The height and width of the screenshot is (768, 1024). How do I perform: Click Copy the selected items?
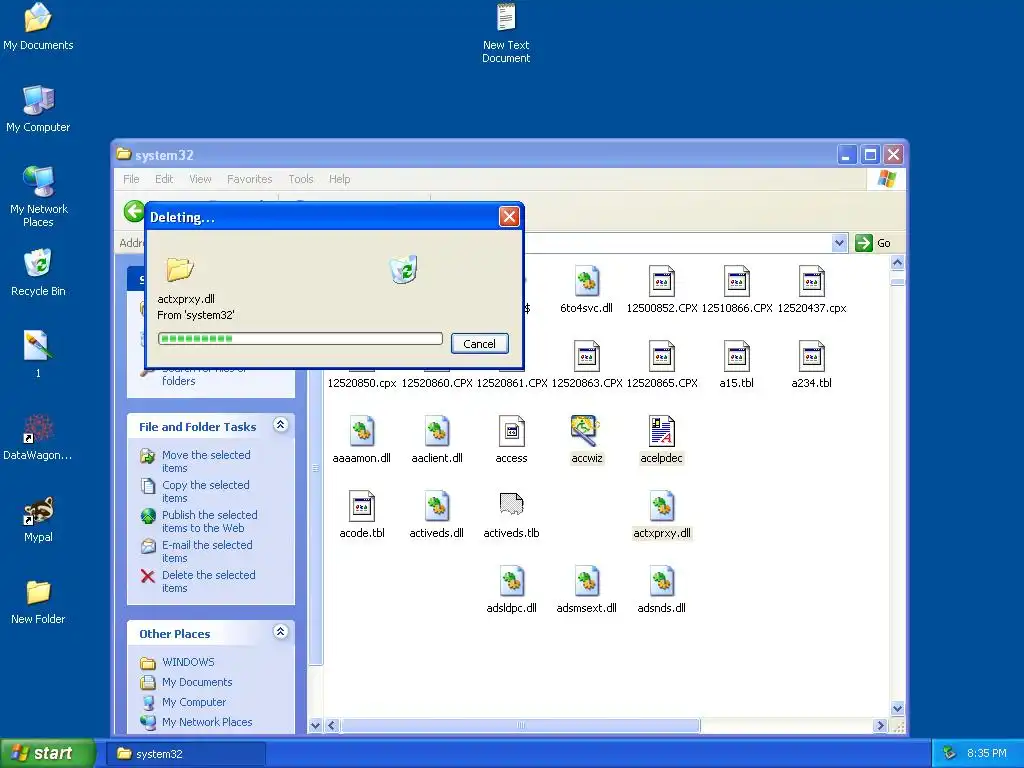[206, 491]
